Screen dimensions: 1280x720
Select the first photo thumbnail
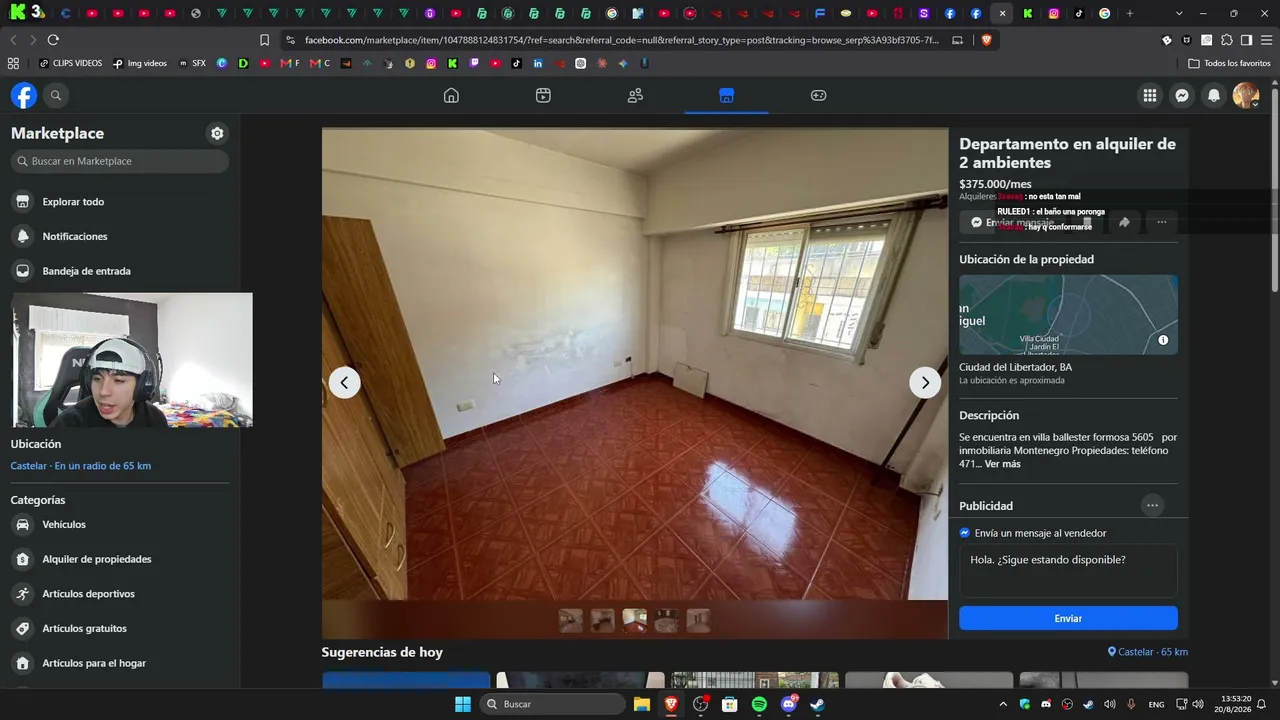571,620
